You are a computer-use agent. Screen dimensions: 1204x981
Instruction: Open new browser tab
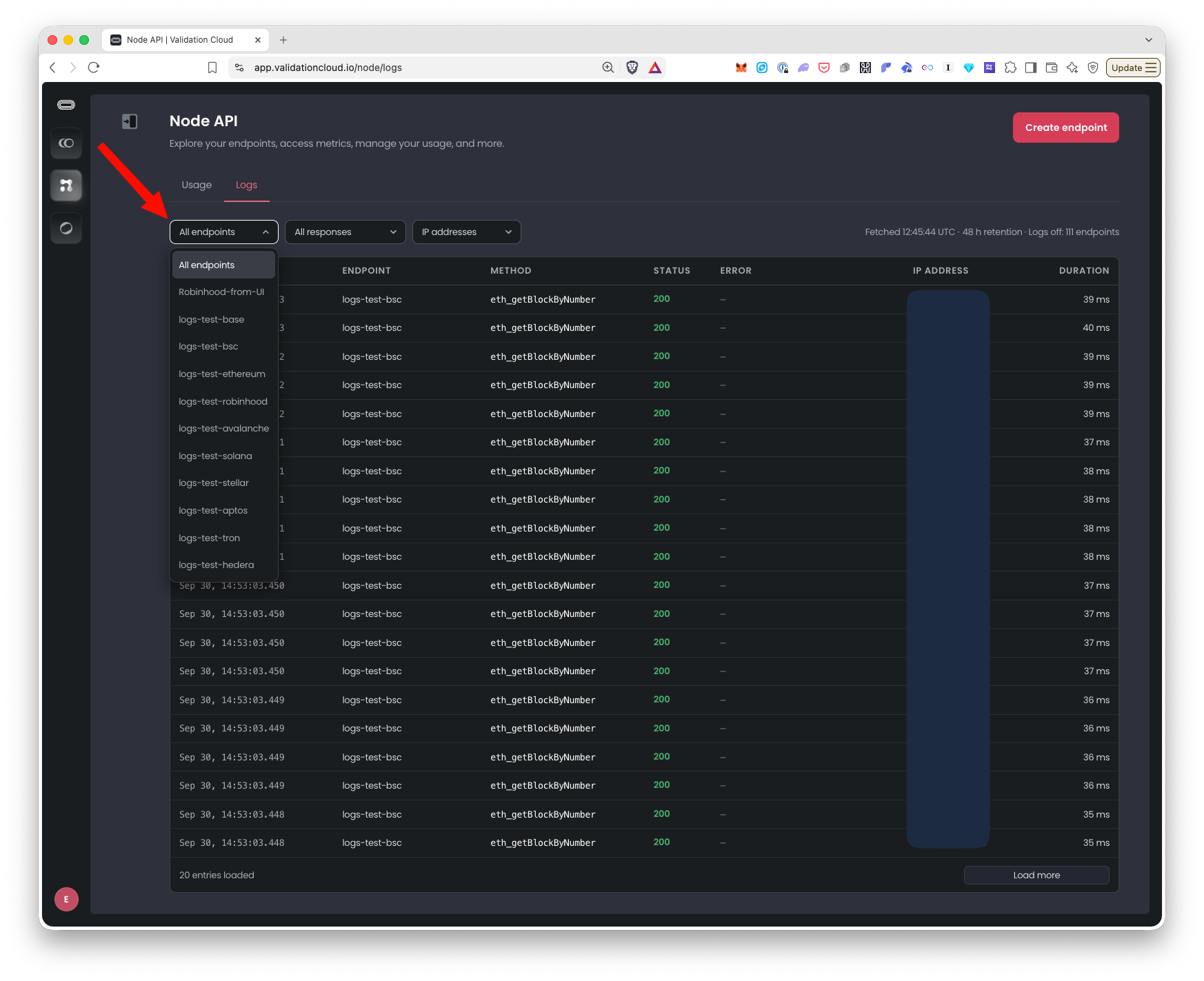pyautogui.click(x=283, y=40)
